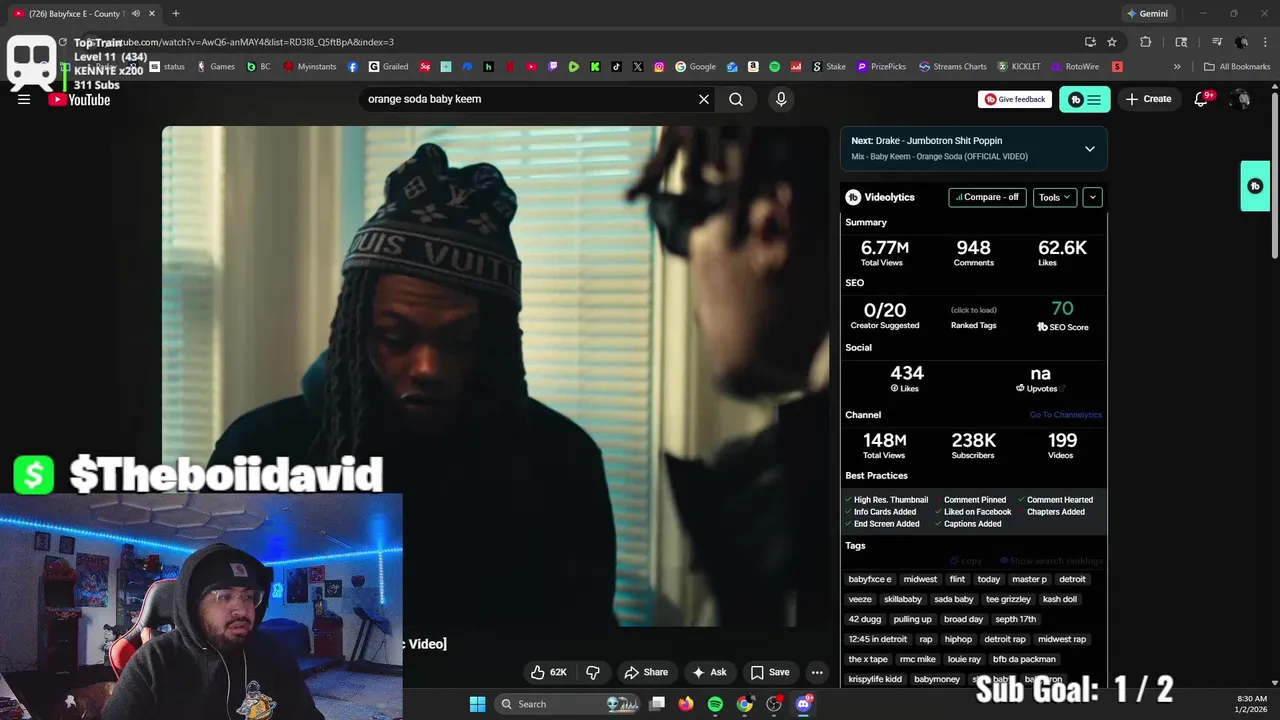This screenshot has height=720, width=1280.
Task: Open the Grailed bookmark
Action: click(x=388, y=67)
